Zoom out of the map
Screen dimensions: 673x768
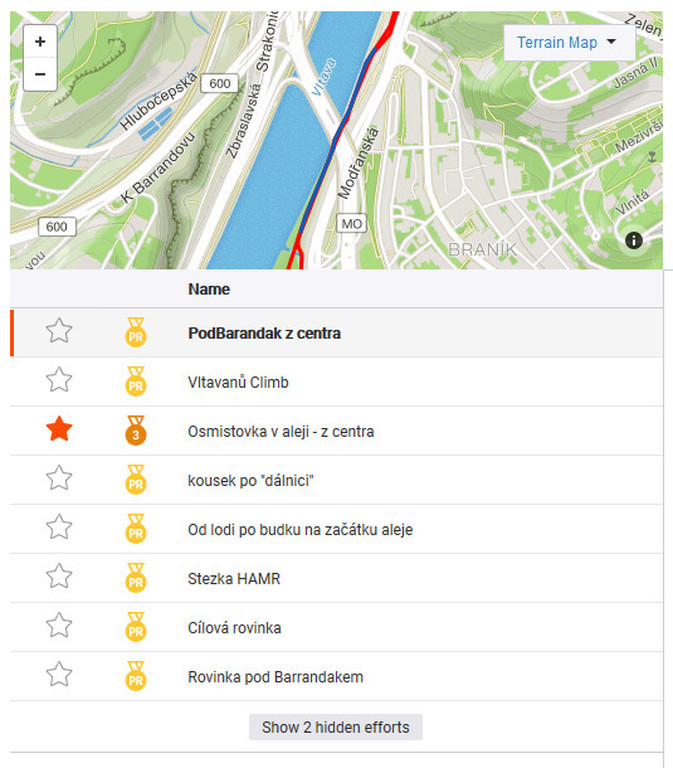click(40, 74)
